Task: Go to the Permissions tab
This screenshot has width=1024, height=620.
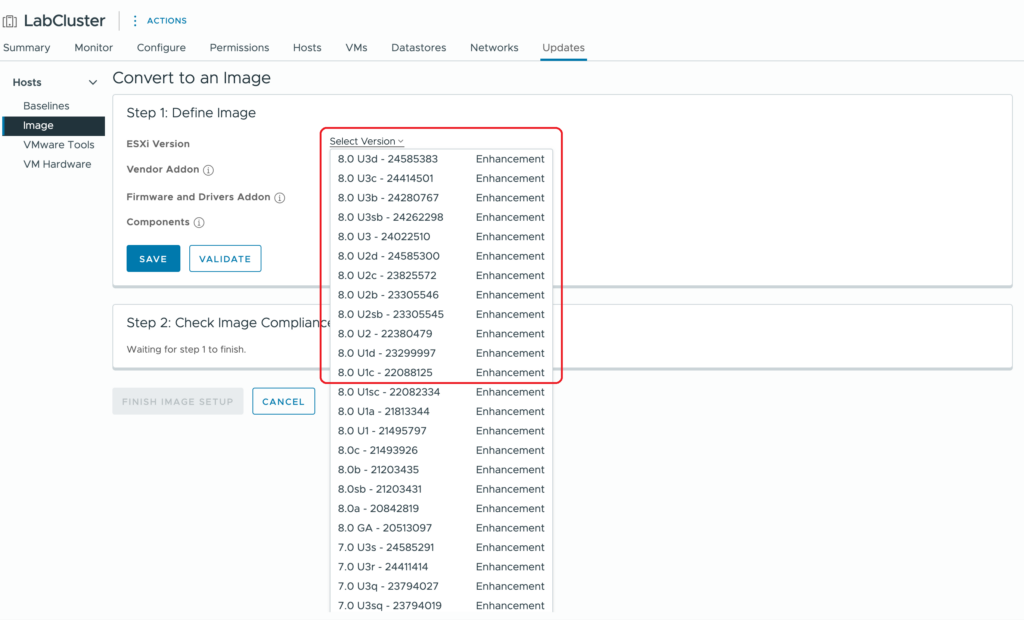Action: click(x=239, y=48)
